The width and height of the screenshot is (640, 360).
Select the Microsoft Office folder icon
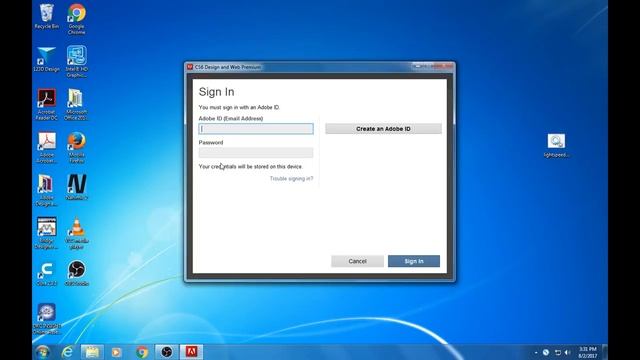click(76, 104)
